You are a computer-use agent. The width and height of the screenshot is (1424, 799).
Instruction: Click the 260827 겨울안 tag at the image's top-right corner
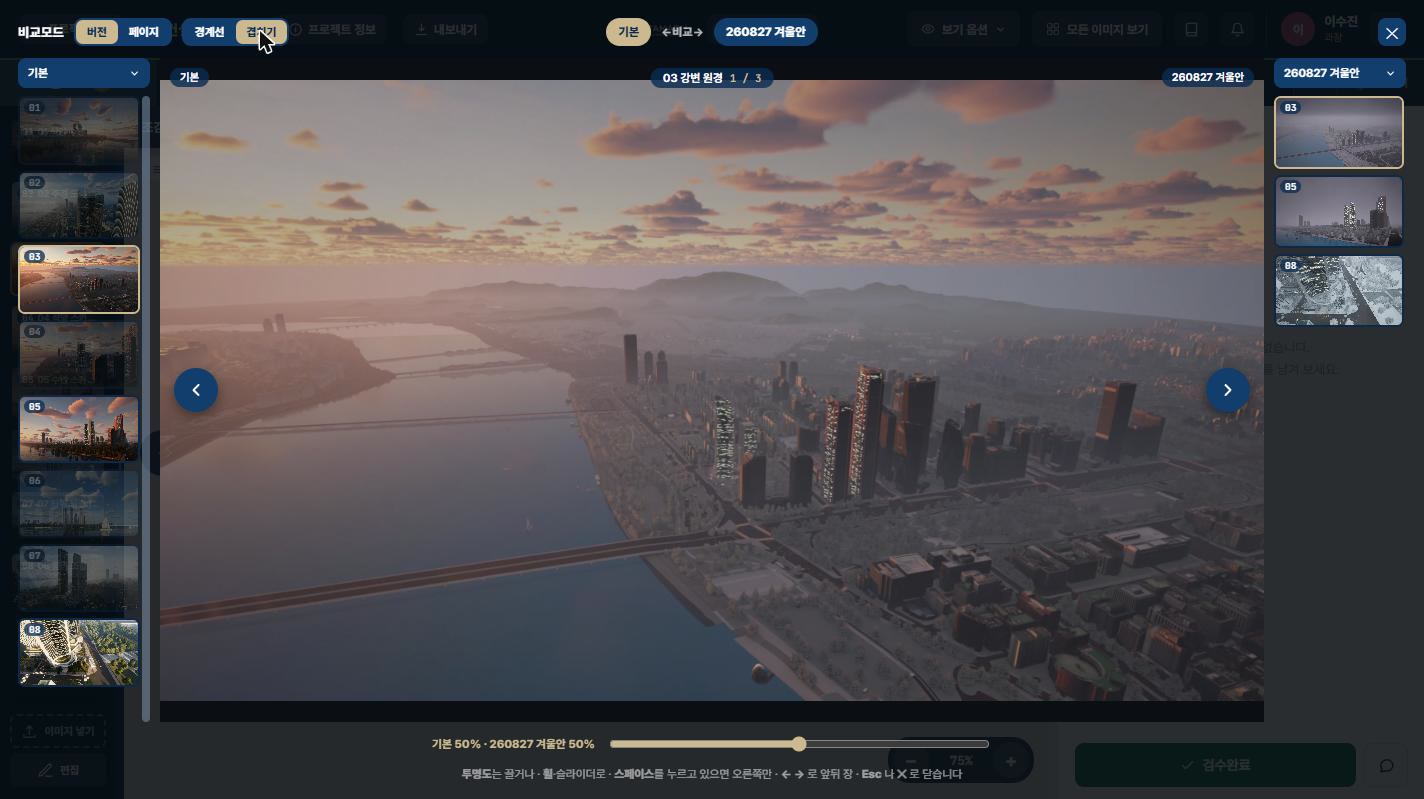tap(1208, 77)
